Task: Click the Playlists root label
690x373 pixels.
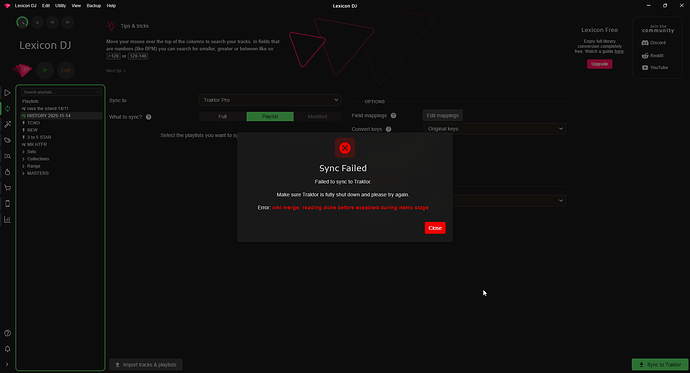Action: (30, 101)
